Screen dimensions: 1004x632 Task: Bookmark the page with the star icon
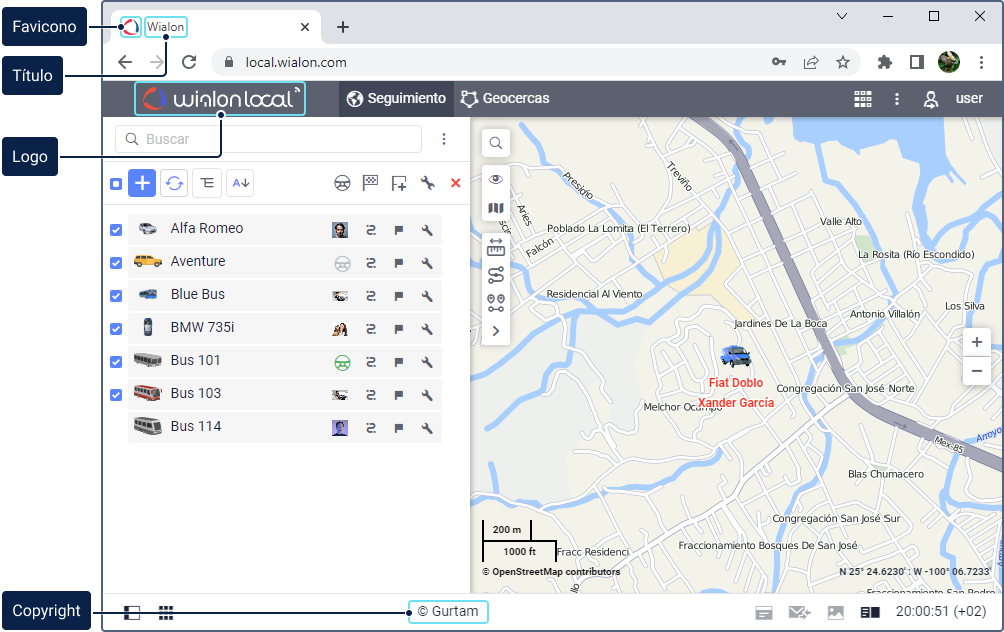point(843,62)
